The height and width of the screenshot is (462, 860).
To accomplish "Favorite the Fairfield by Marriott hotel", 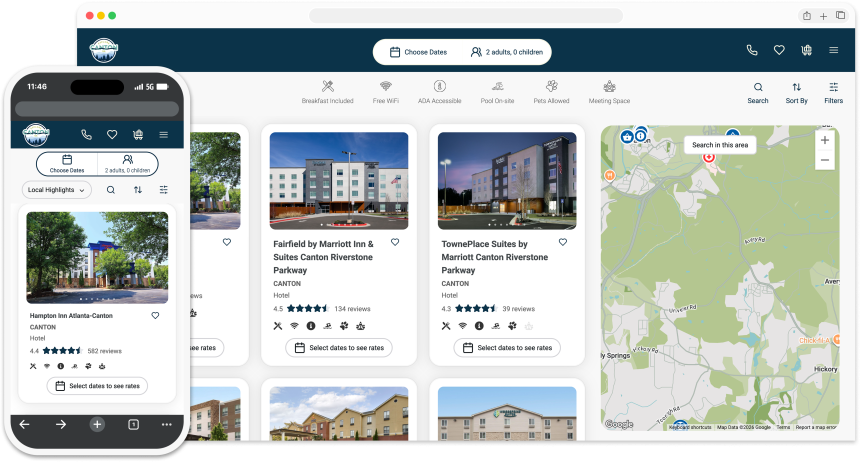I will (x=395, y=242).
